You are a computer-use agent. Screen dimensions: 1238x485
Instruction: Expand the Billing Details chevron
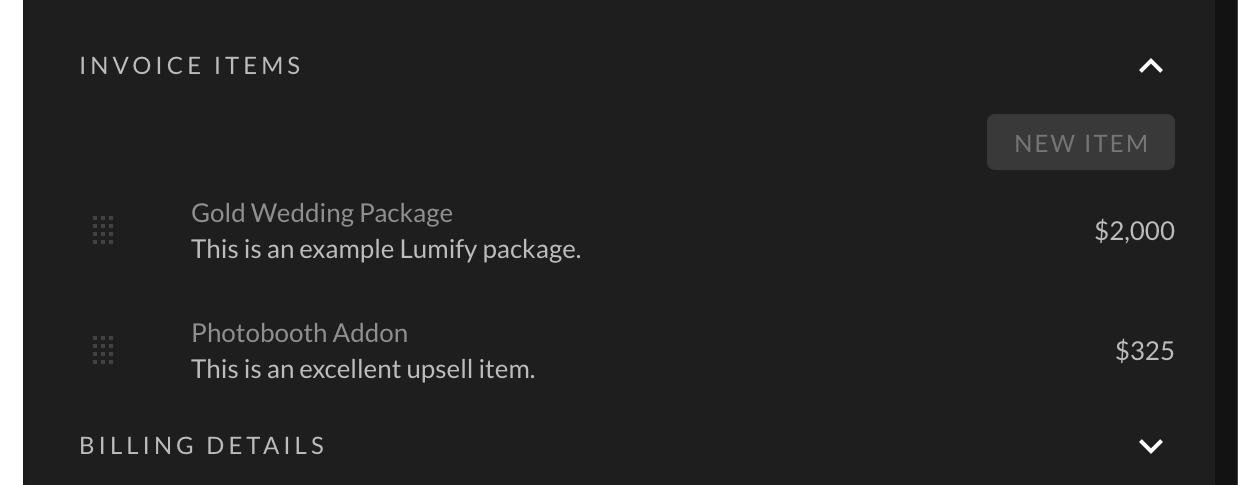pos(1151,446)
